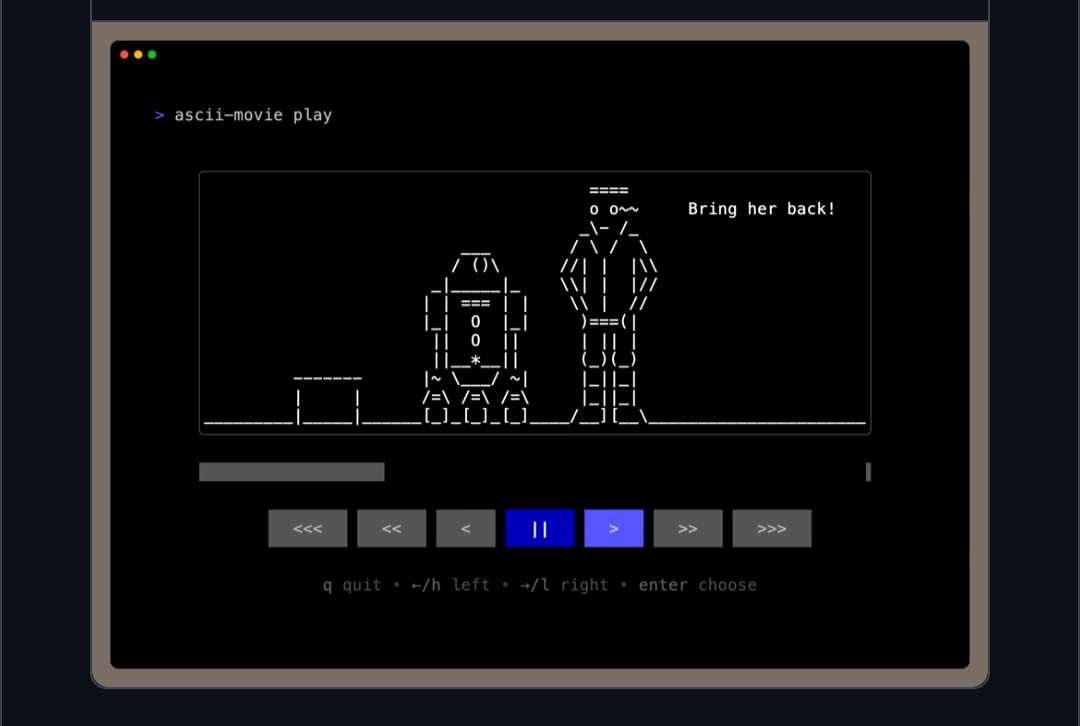Click the ASCII C-3PO robot figure
Screen dimensions: 1080x726
coord(609,304)
